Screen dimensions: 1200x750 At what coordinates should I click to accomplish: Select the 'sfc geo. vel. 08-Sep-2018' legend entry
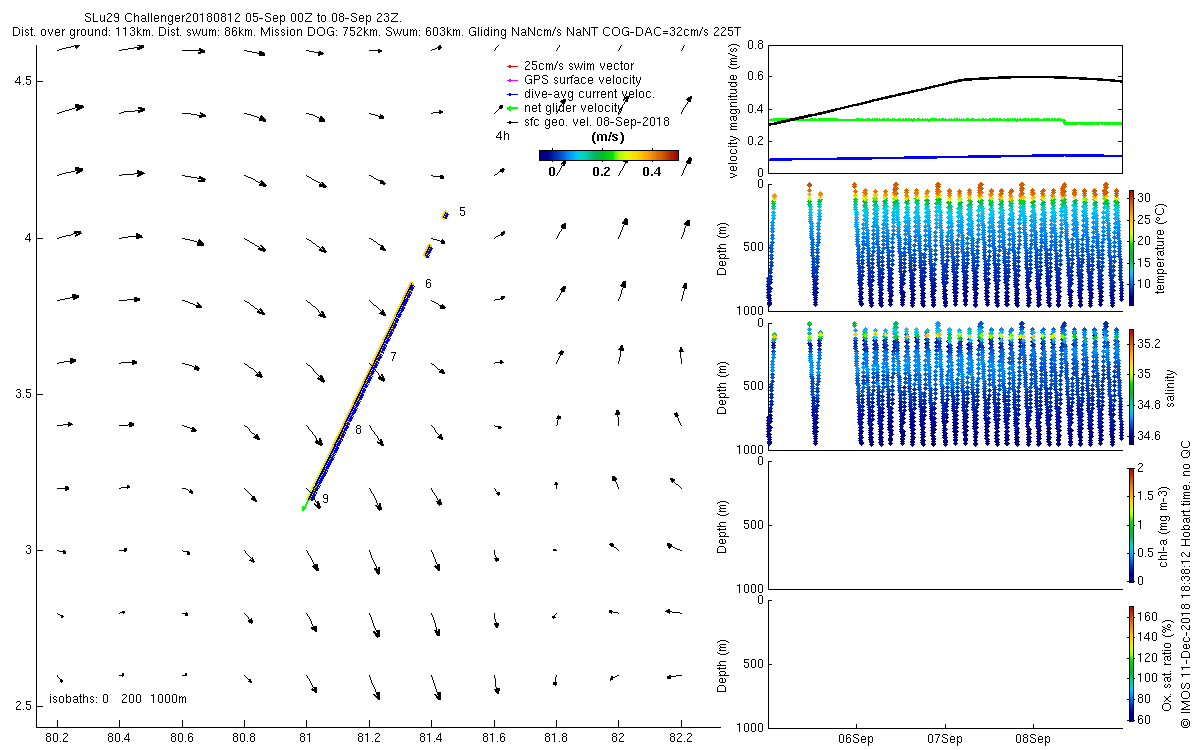tap(596, 122)
